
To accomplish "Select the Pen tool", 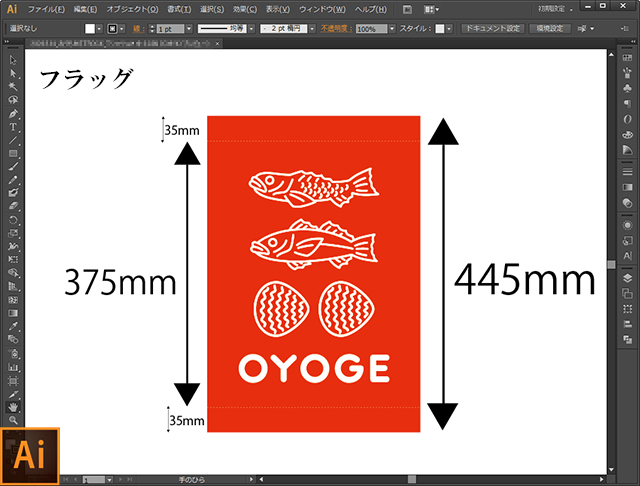I will point(13,114).
